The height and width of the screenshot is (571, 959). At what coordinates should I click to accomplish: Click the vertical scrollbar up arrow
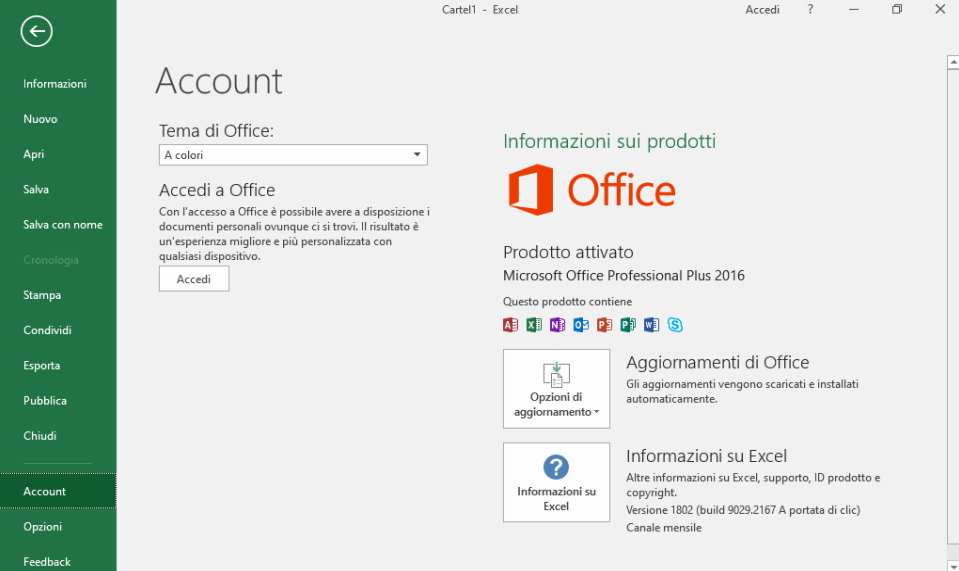click(x=952, y=62)
